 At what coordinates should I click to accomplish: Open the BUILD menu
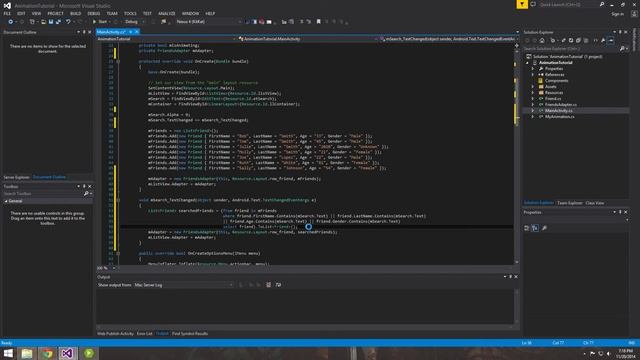76,13
